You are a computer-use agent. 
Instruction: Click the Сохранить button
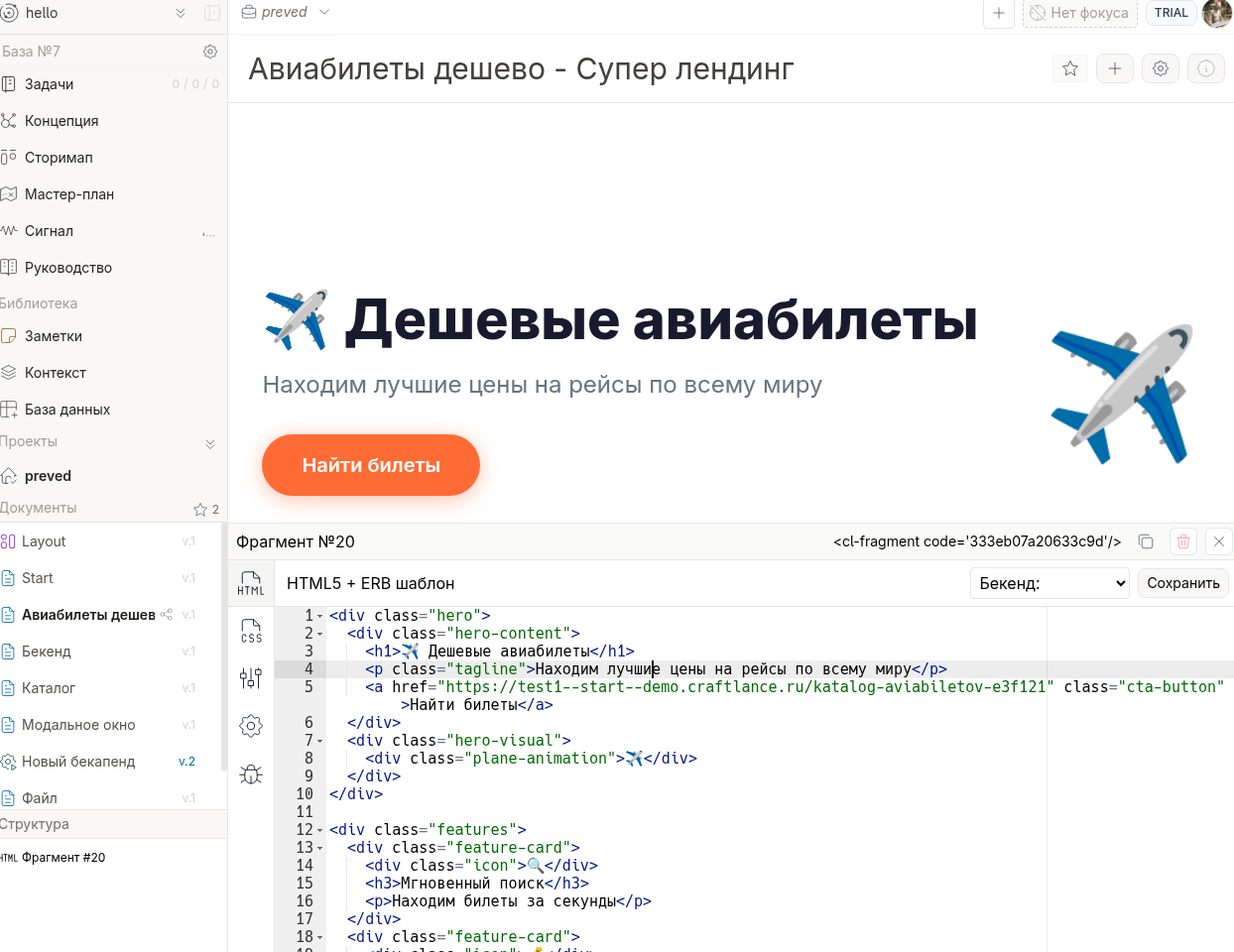(x=1182, y=583)
